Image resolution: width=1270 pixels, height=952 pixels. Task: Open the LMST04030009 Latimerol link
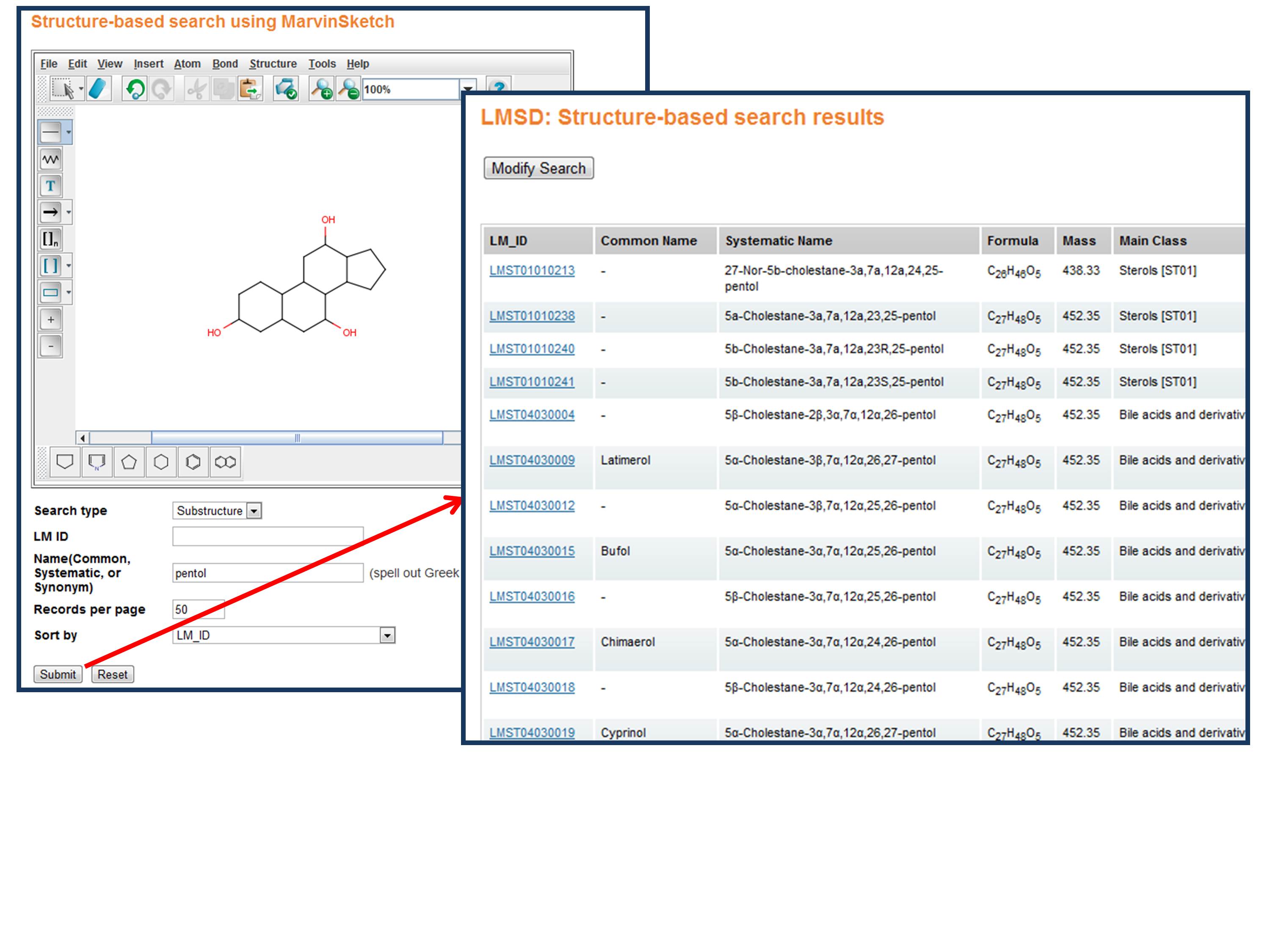point(532,460)
